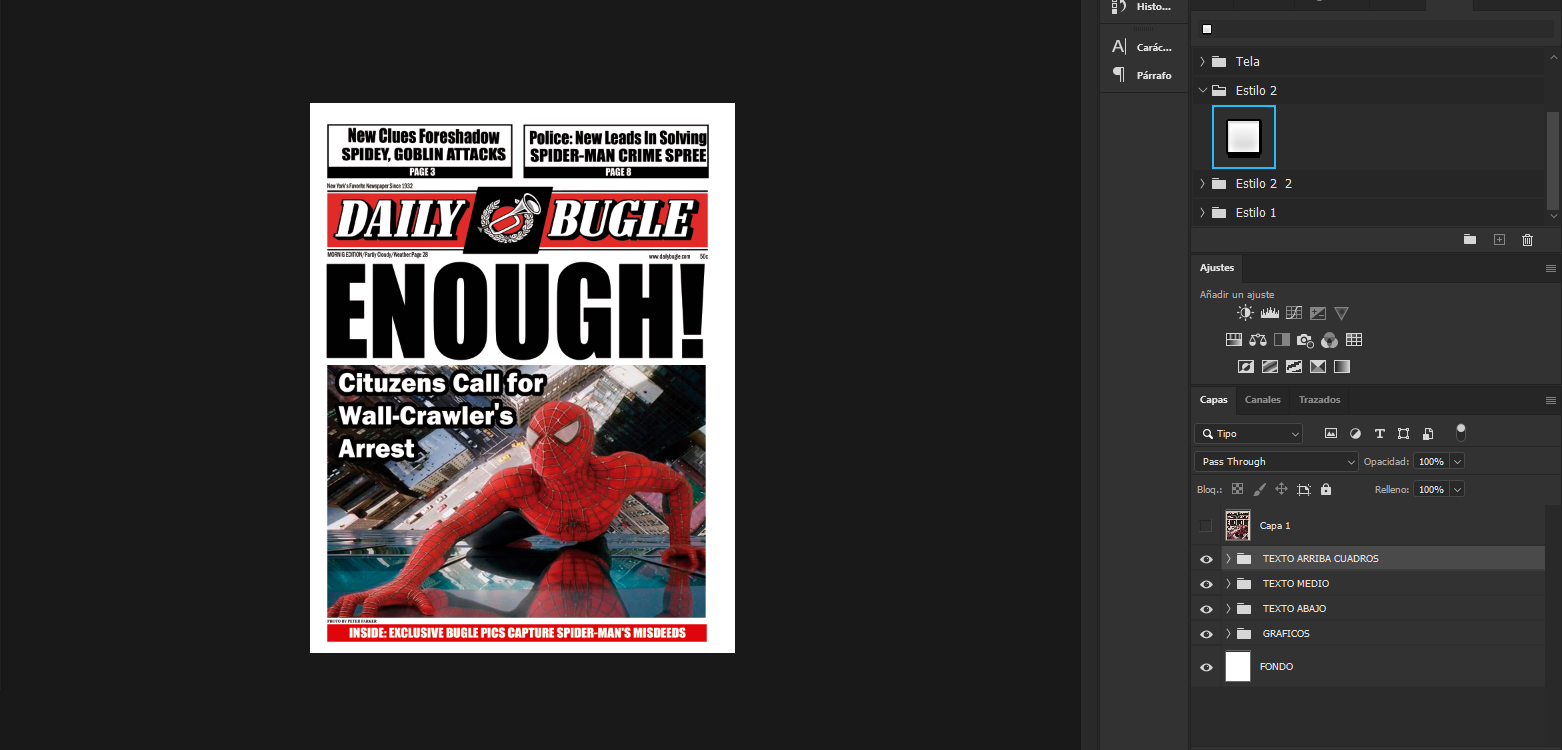
Task: Open the Paragraph panel
Action: click(1141, 75)
